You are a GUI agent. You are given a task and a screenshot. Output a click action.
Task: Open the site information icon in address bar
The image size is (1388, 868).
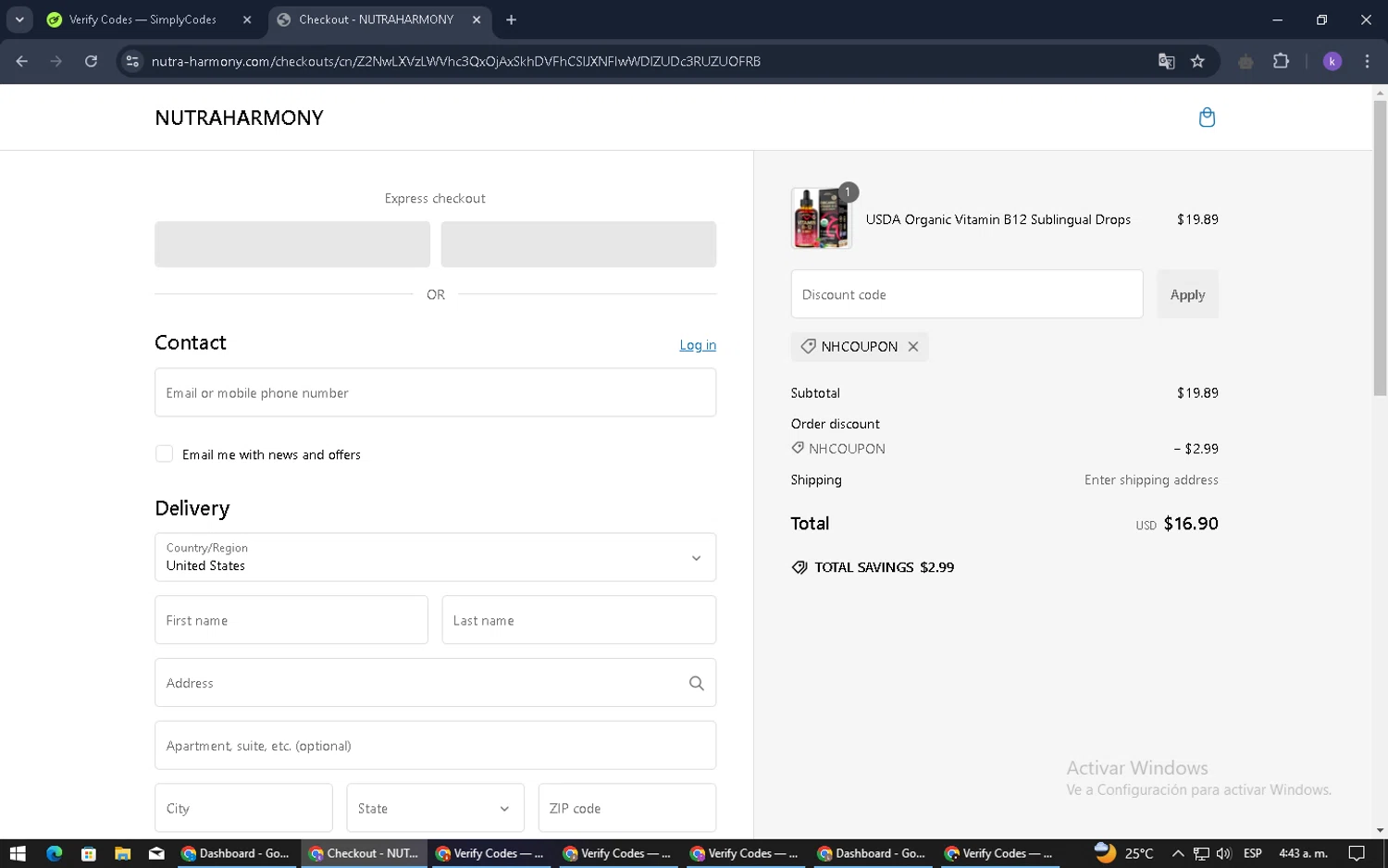point(132,61)
